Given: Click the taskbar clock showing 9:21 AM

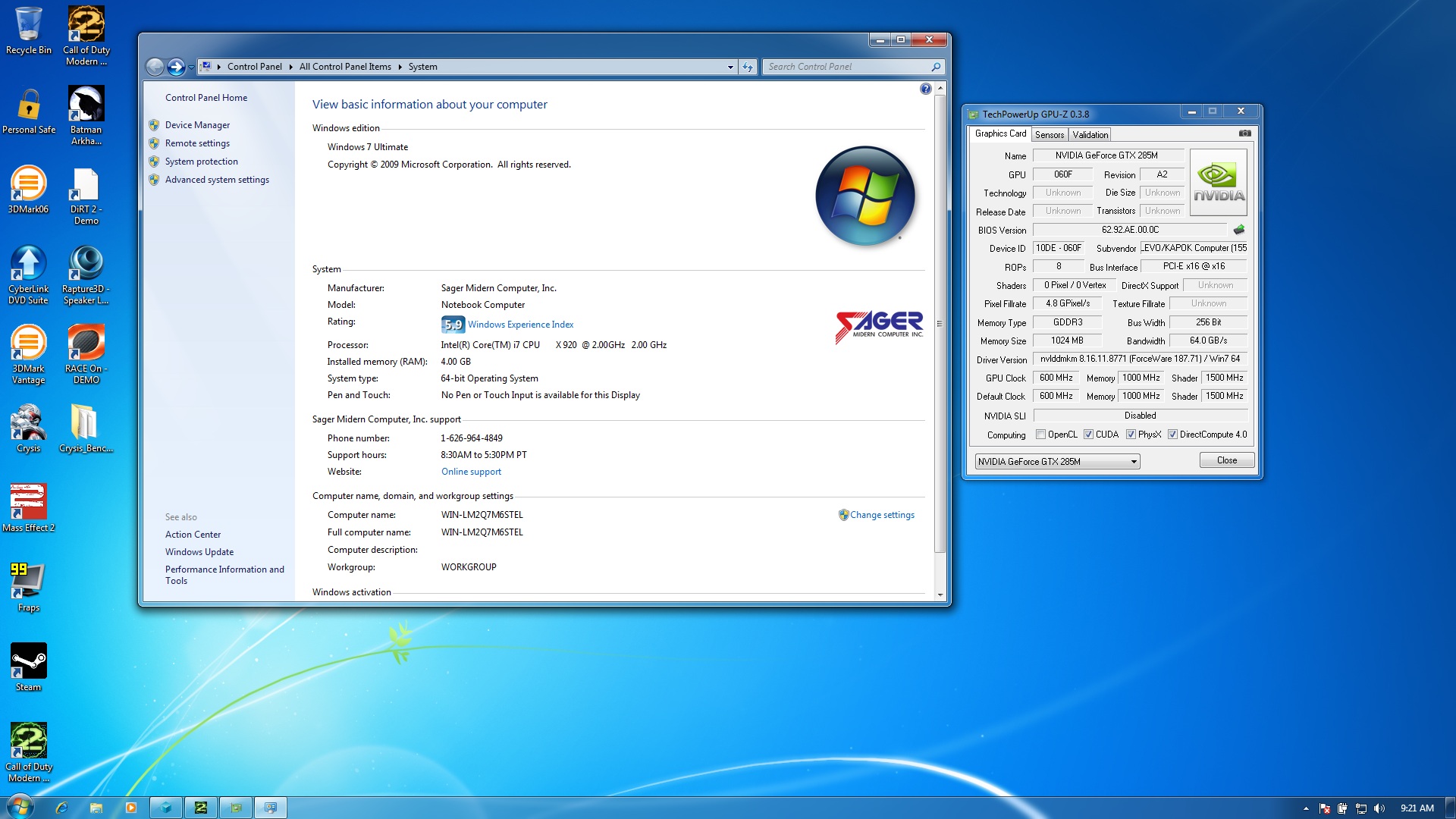Looking at the screenshot, I should point(1417,808).
